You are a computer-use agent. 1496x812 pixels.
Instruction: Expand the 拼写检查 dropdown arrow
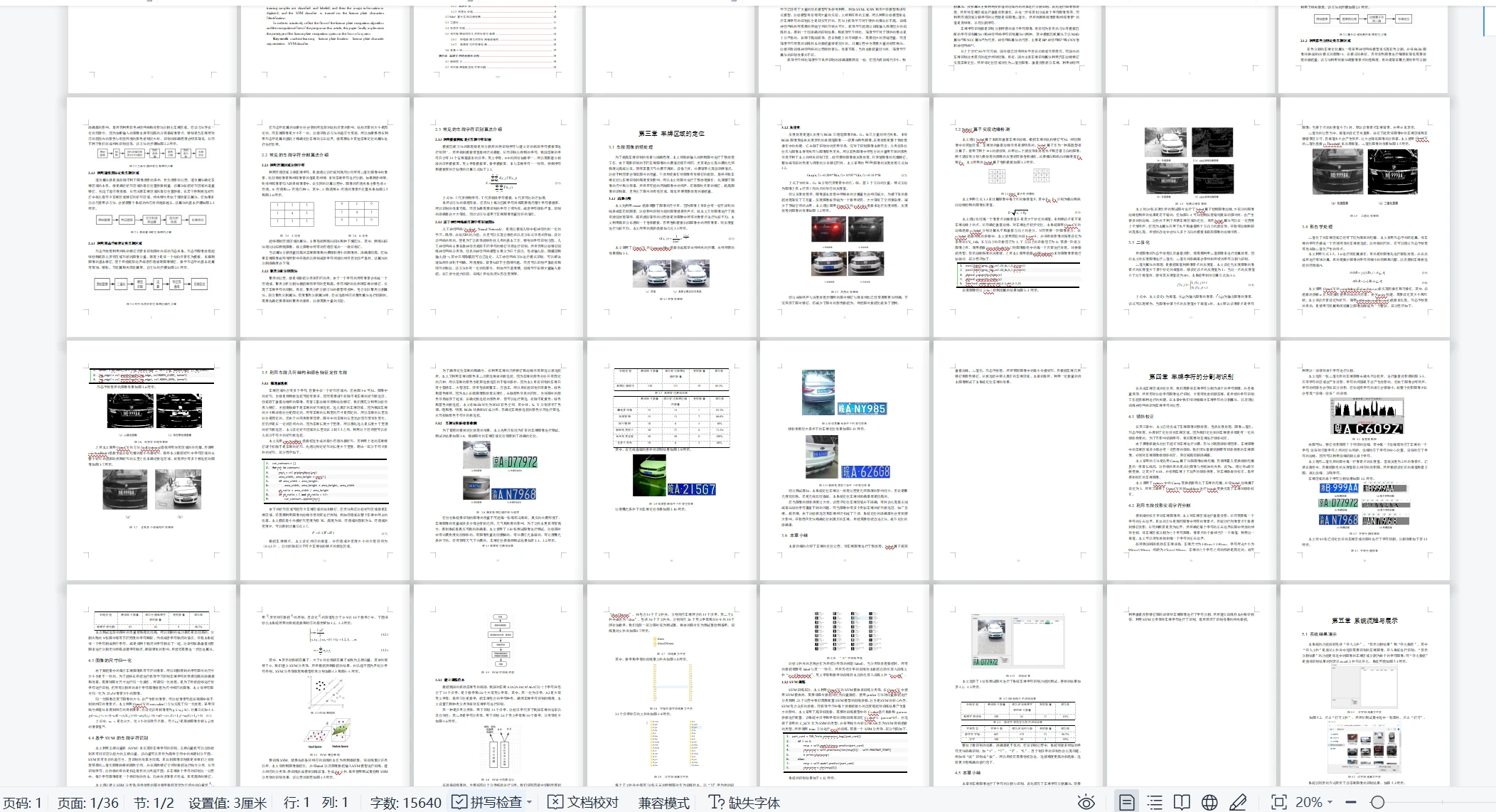pos(530,803)
